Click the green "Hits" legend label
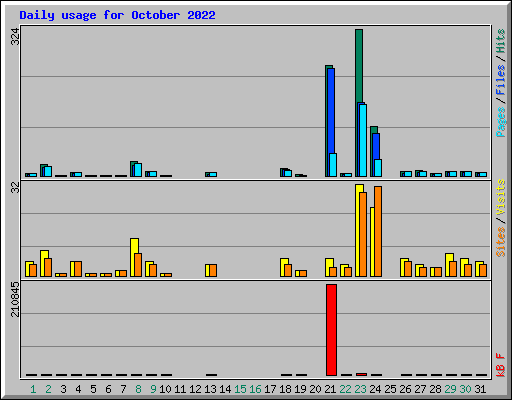The height and width of the screenshot is (400, 512). (x=501, y=41)
